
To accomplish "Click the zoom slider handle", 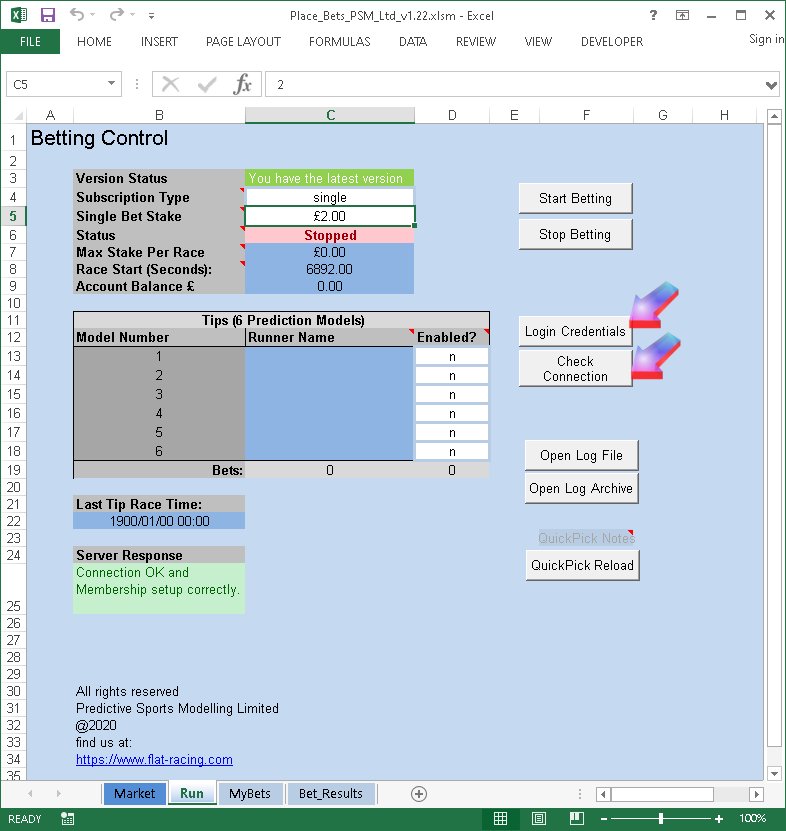I will tap(661, 819).
